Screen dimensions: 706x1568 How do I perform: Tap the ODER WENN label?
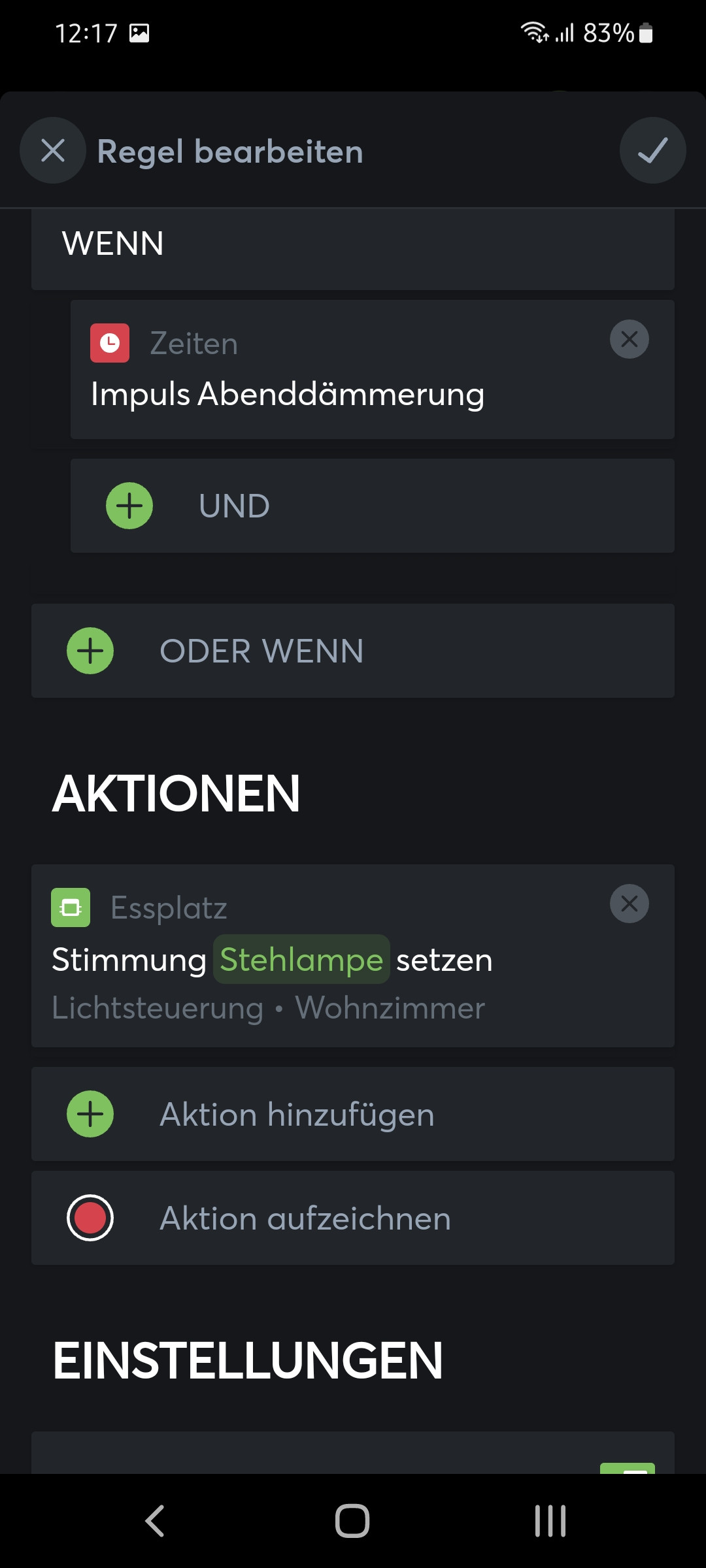pos(261,651)
